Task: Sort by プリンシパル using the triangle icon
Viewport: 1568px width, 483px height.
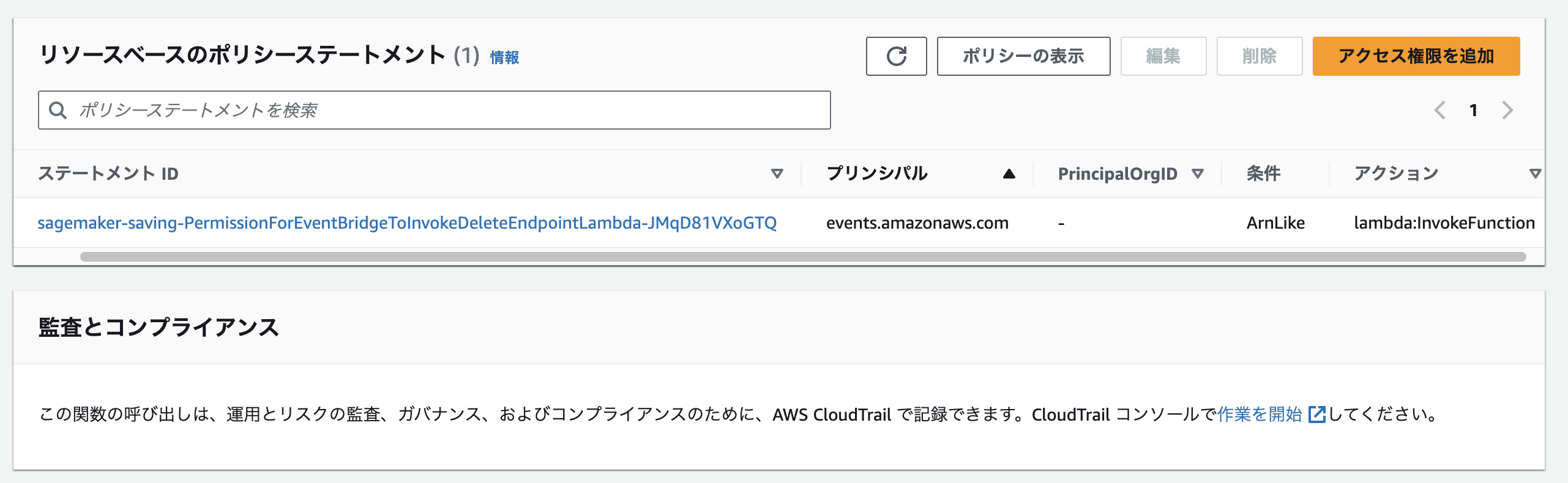Action: pyautogui.click(x=1010, y=174)
